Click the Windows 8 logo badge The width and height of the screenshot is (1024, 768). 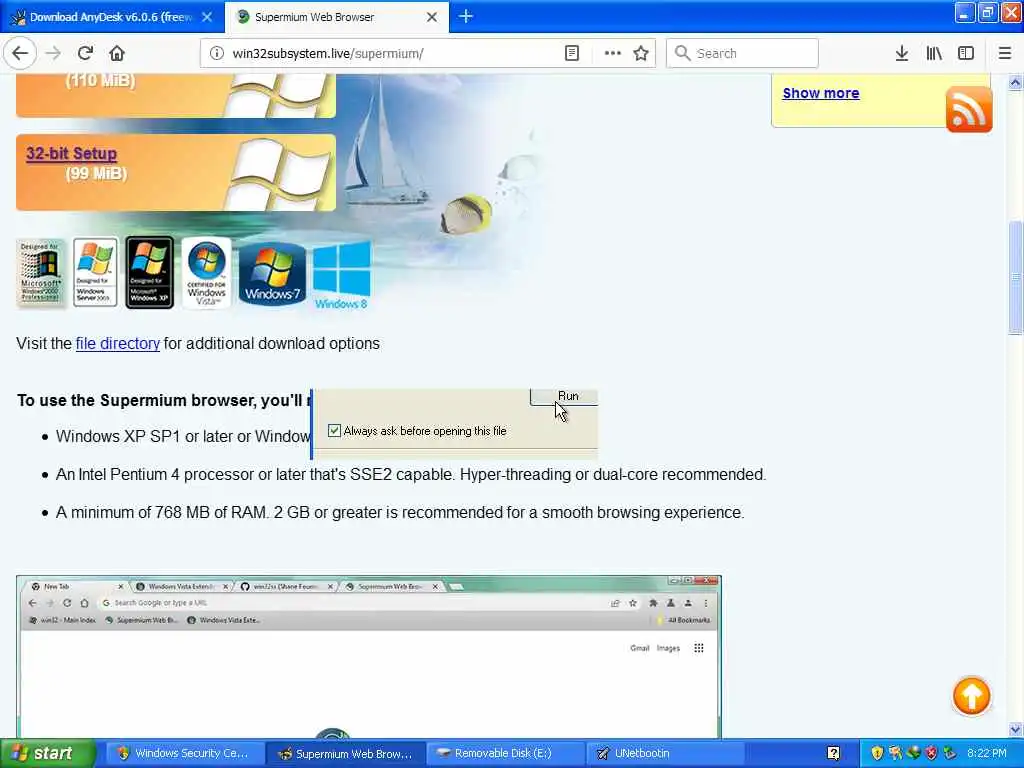(342, 275)
